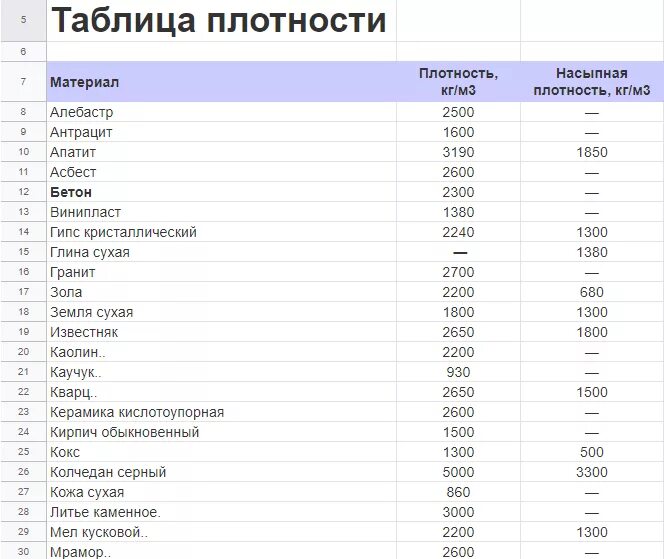664x559 pixels.
Task: Select the bold 'Бетон' cell
Action: pyautogui.click(x=221, y=192)
